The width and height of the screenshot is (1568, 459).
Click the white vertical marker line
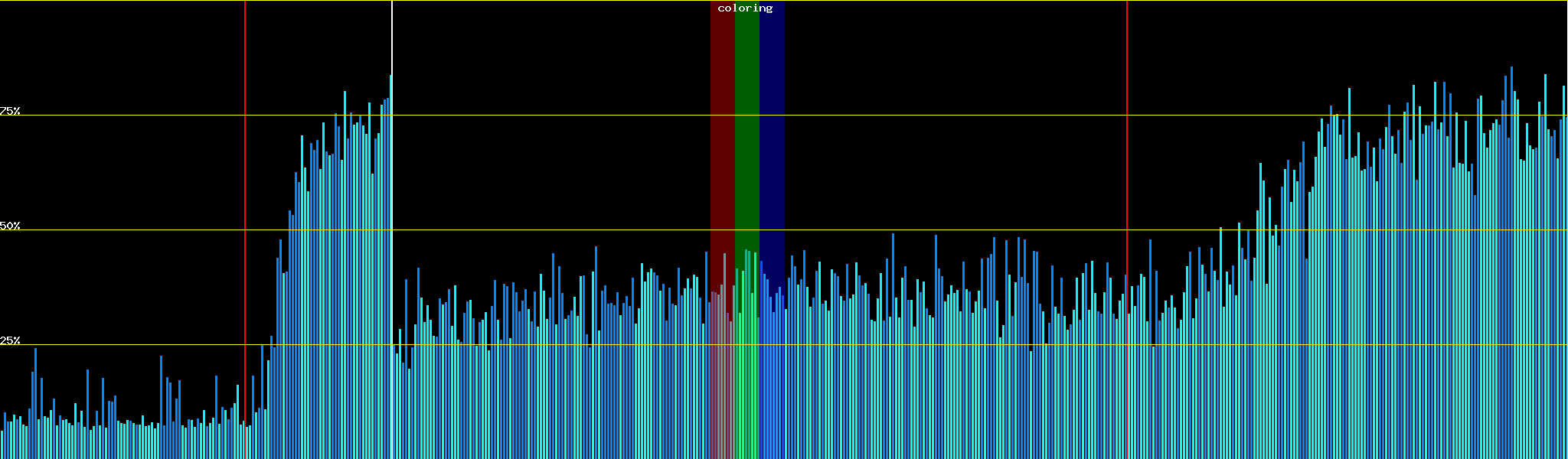392,38
